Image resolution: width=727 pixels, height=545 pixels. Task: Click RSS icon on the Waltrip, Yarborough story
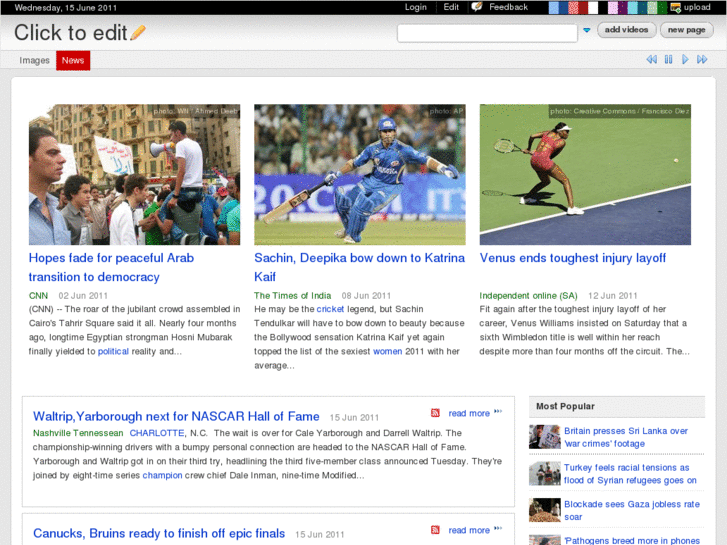pos(435,413)
